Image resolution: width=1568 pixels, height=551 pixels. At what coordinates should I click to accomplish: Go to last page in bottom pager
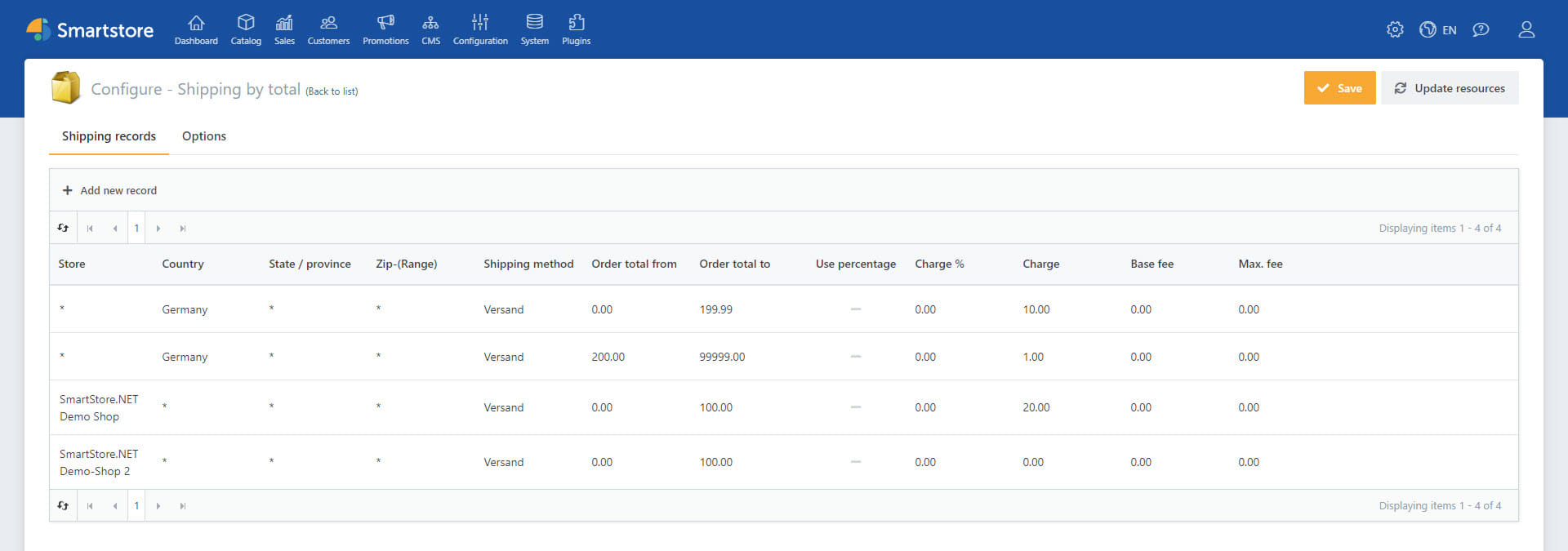tap(183, 506)
